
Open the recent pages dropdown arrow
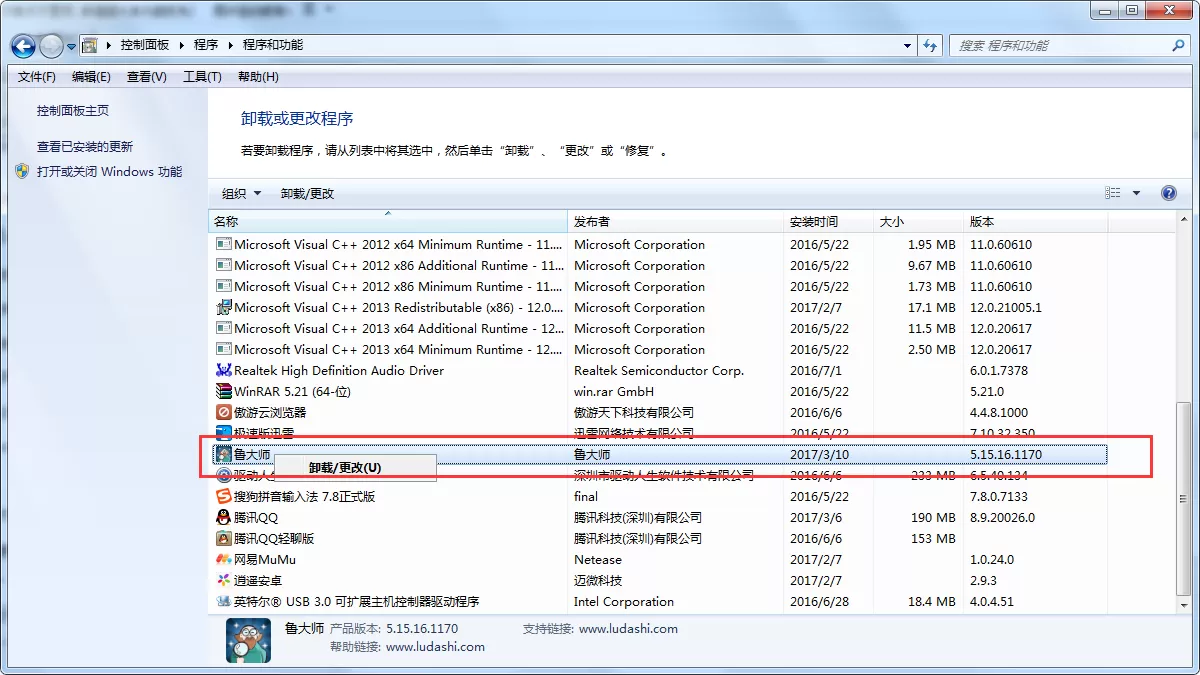coord(72,46)
